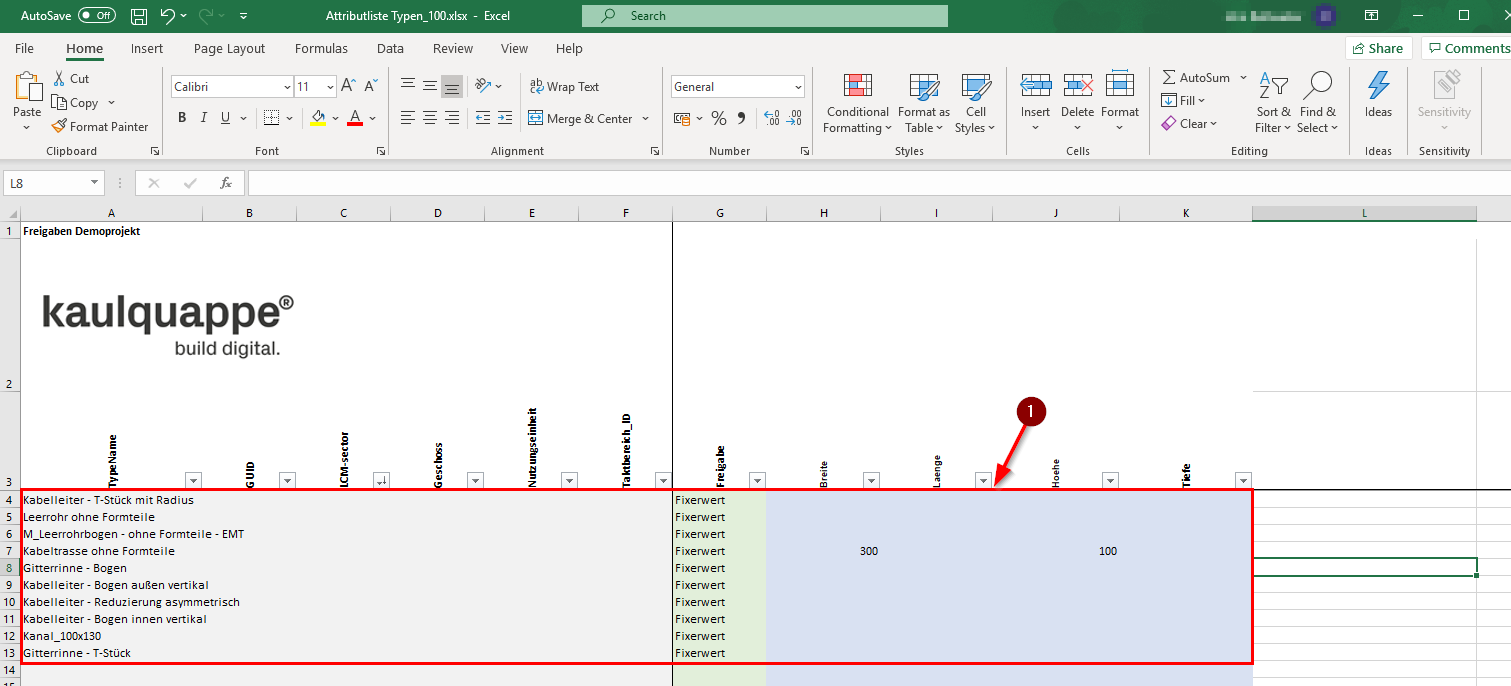
Task: Center text horizontally
Action: (429, 118)
